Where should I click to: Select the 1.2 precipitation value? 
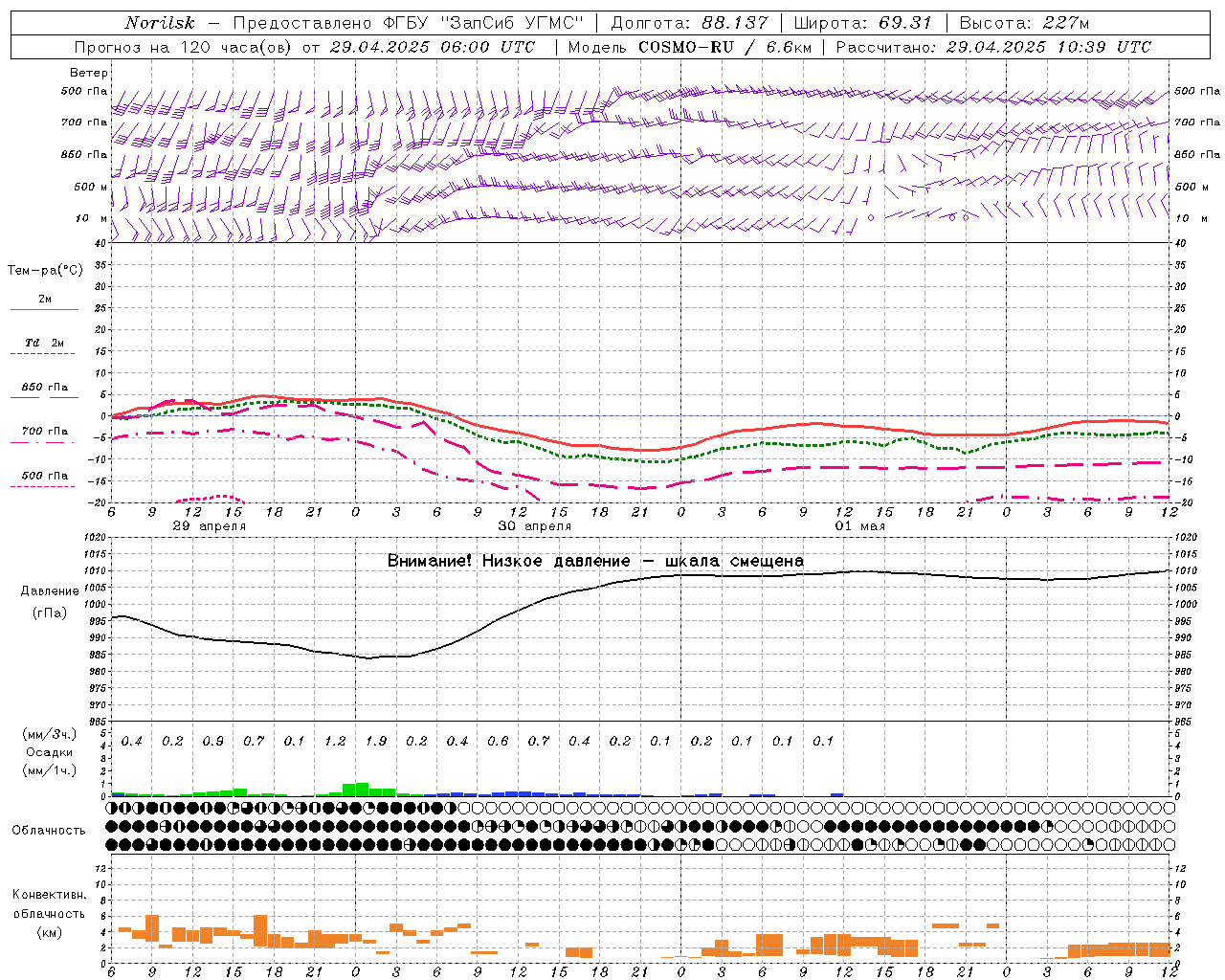(335, 742)
